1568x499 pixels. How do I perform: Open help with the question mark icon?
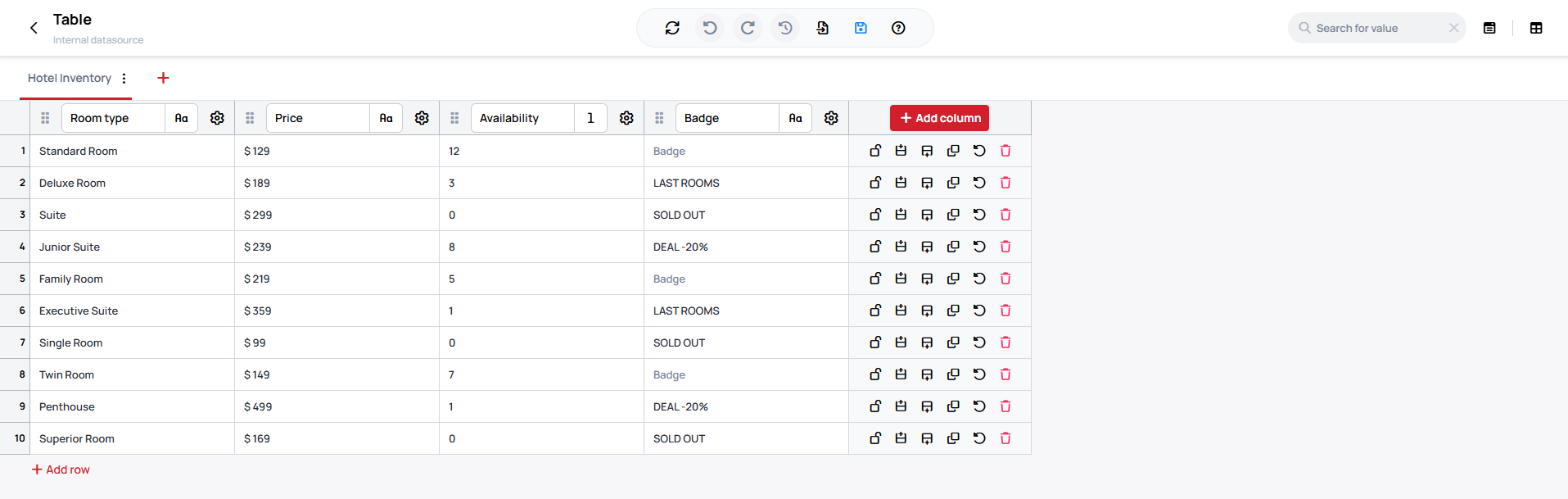898,28
